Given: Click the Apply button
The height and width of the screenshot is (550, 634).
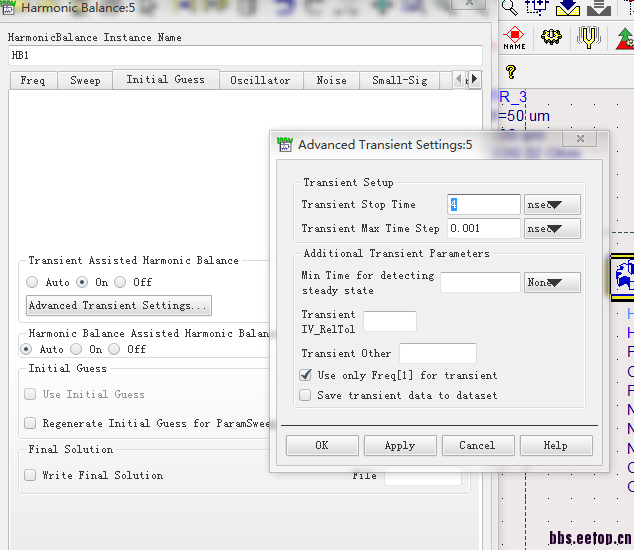Looking at the screenshot, I should 400,445.
